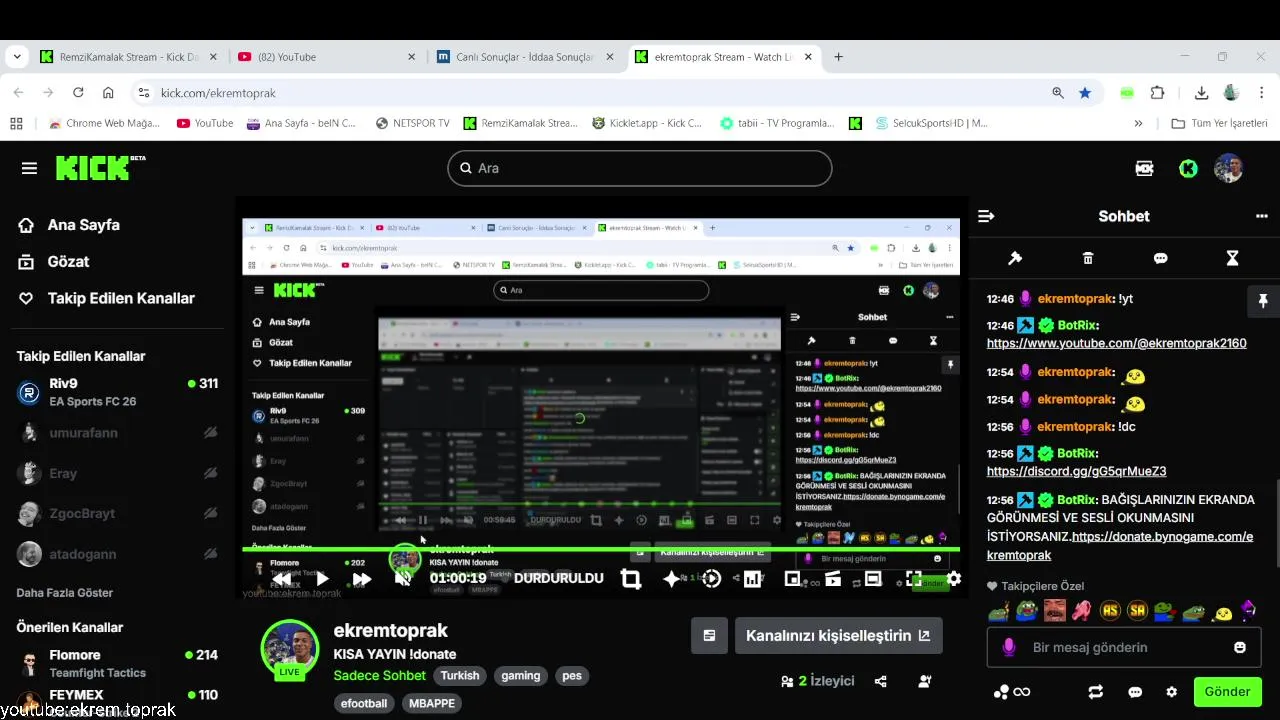The width and height of the screenshot is (1280, 720).
Task: Open video player settings gear
Action: (954, 578)
